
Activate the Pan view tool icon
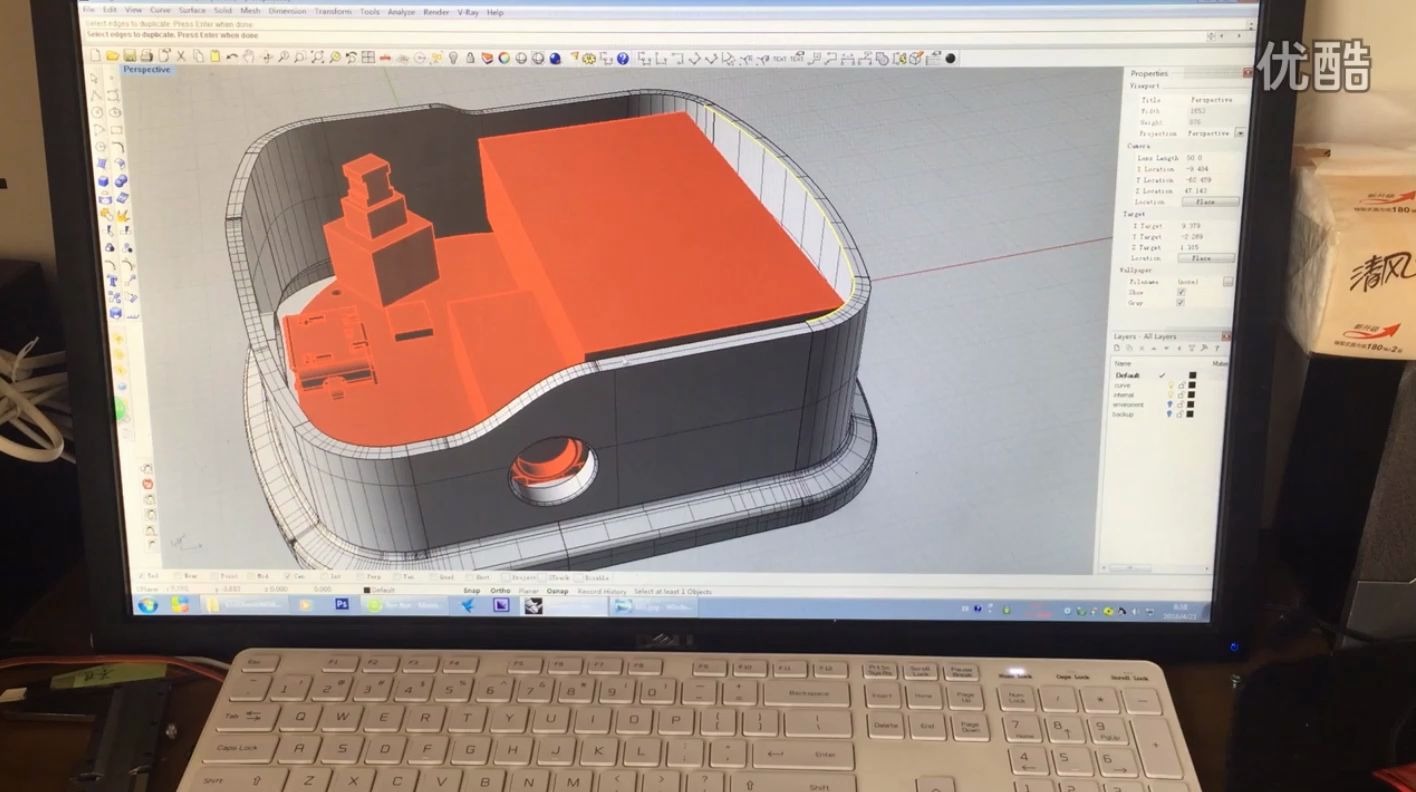click(x=250, y=57)
